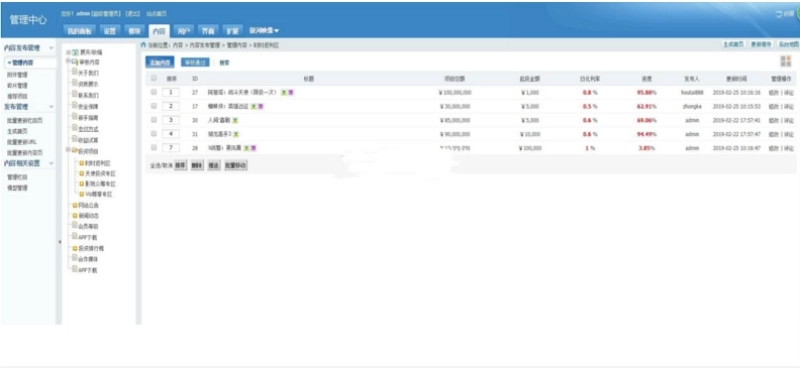Click the left-arrow icon to collapse the sidebar
The image size is (800, 368).
coord(59,241)
